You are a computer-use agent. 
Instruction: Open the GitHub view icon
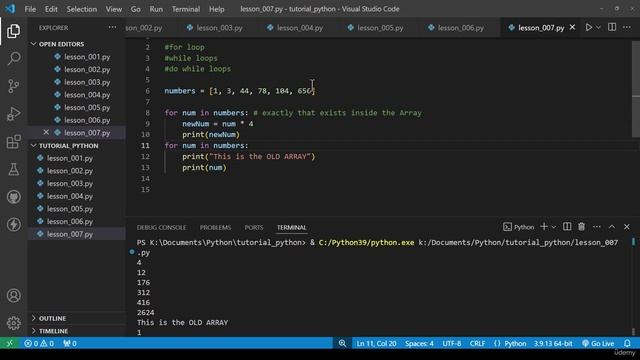(x=13, y=197)
